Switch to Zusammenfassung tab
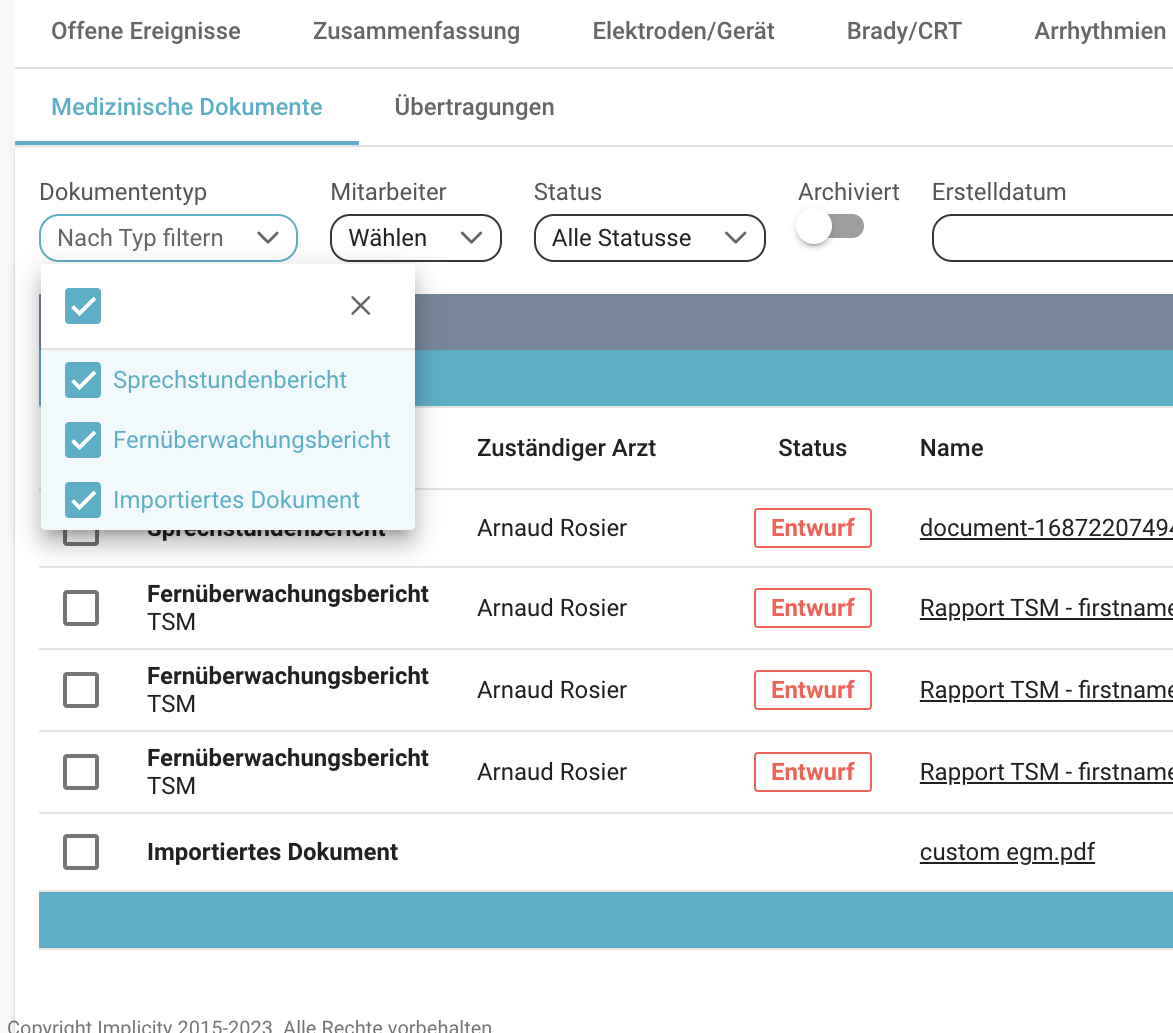This screenshot has width=1173, height=1033. point(416,31)
